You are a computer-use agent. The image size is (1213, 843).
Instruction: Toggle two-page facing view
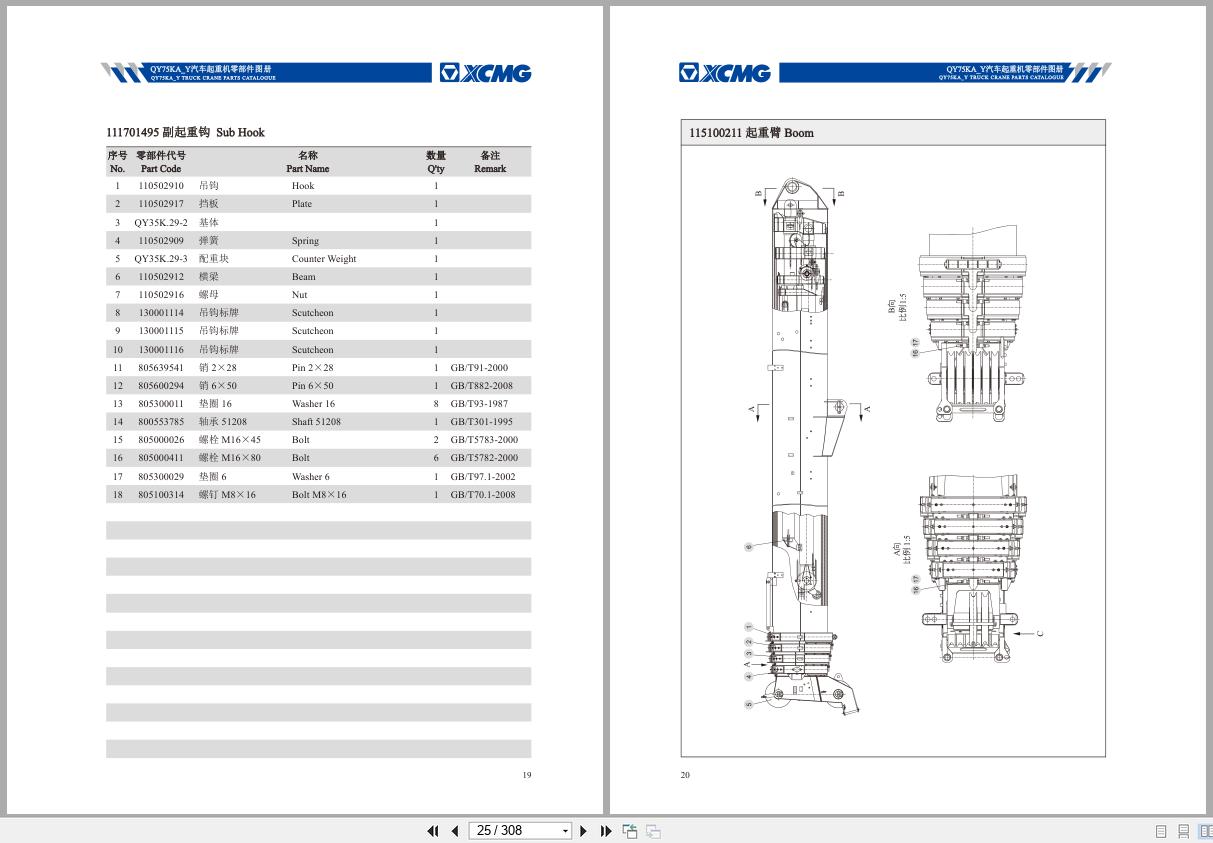pos(1205,831)
